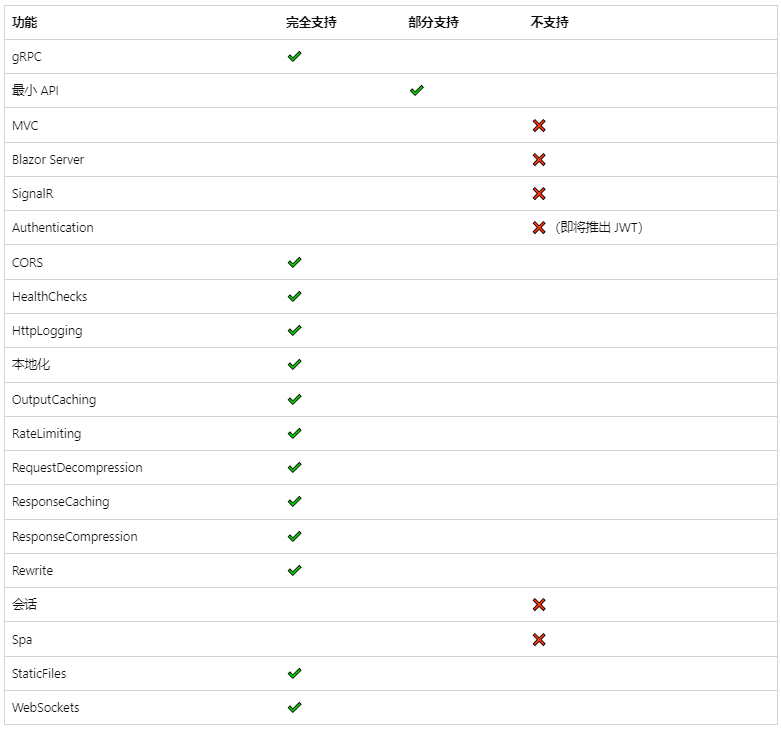Screen dimensions: 781x735
Task: Click the red X in the MVC row
Action: [539, 126]
